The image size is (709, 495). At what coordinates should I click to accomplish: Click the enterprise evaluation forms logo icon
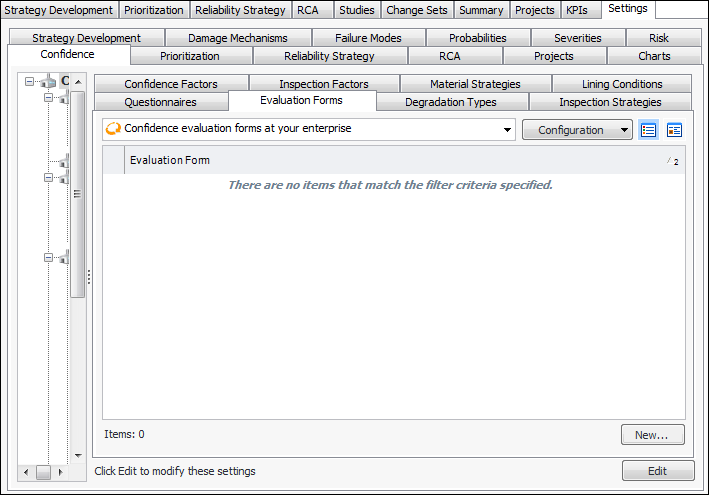point(113,129)
